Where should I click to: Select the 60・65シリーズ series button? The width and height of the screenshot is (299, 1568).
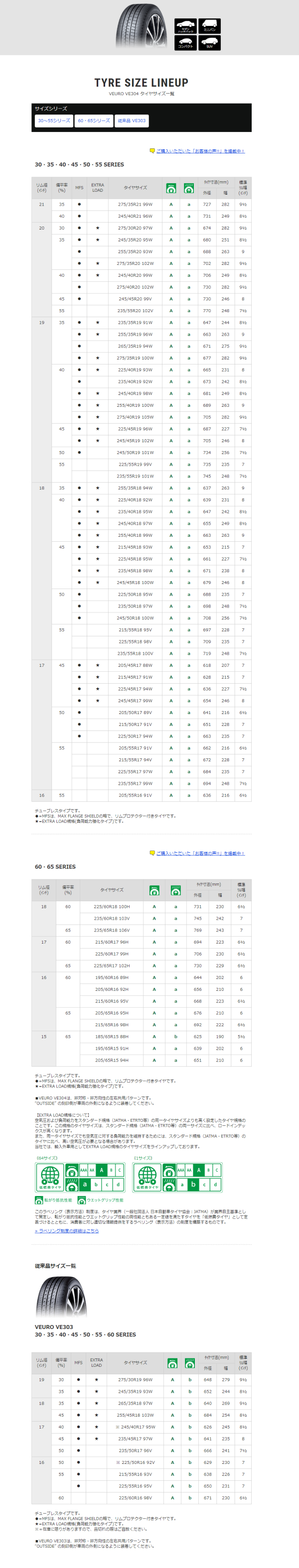click(x=94, y=121)
